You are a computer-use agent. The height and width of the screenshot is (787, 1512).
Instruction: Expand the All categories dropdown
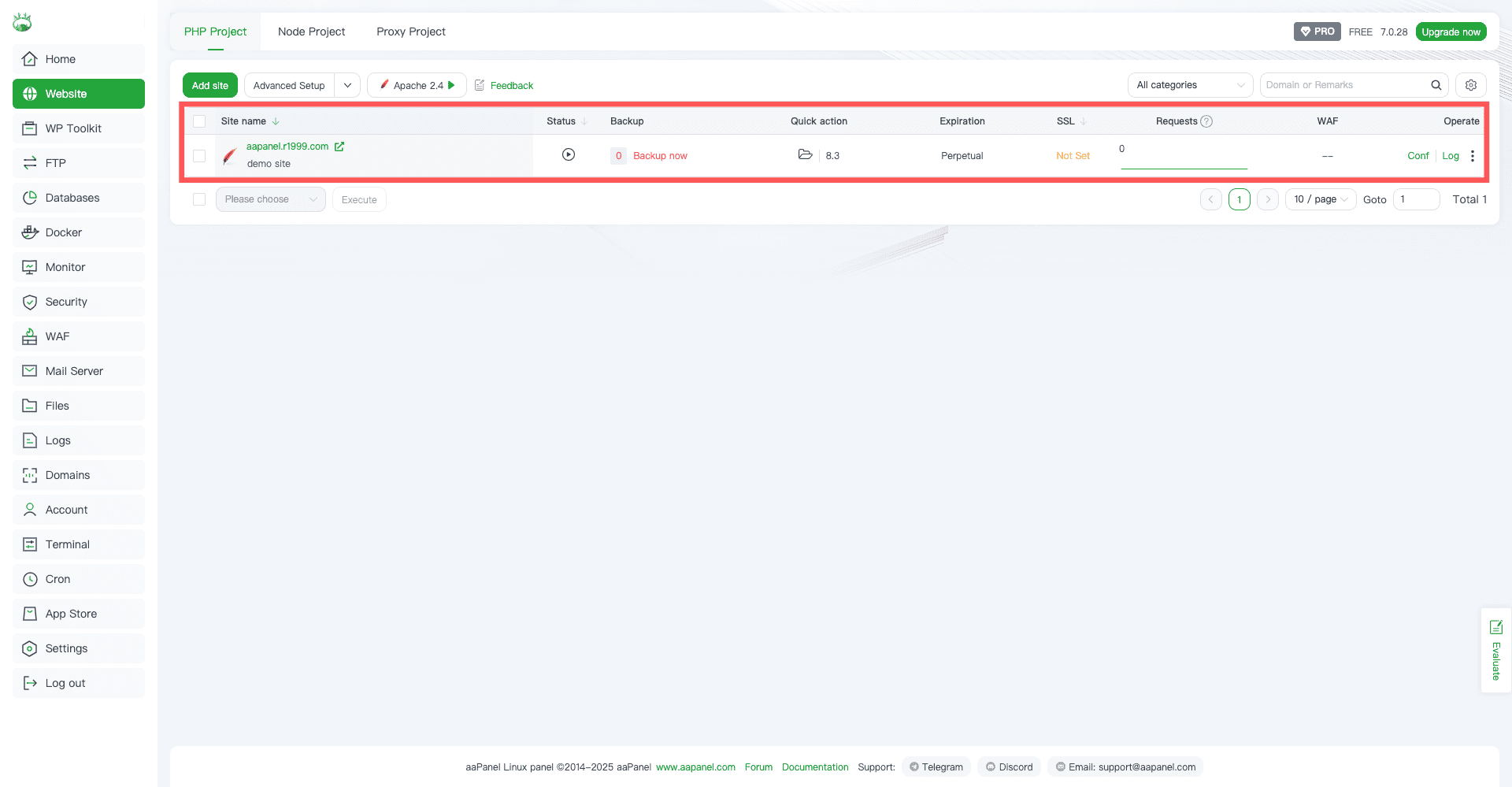[1189, 85]
